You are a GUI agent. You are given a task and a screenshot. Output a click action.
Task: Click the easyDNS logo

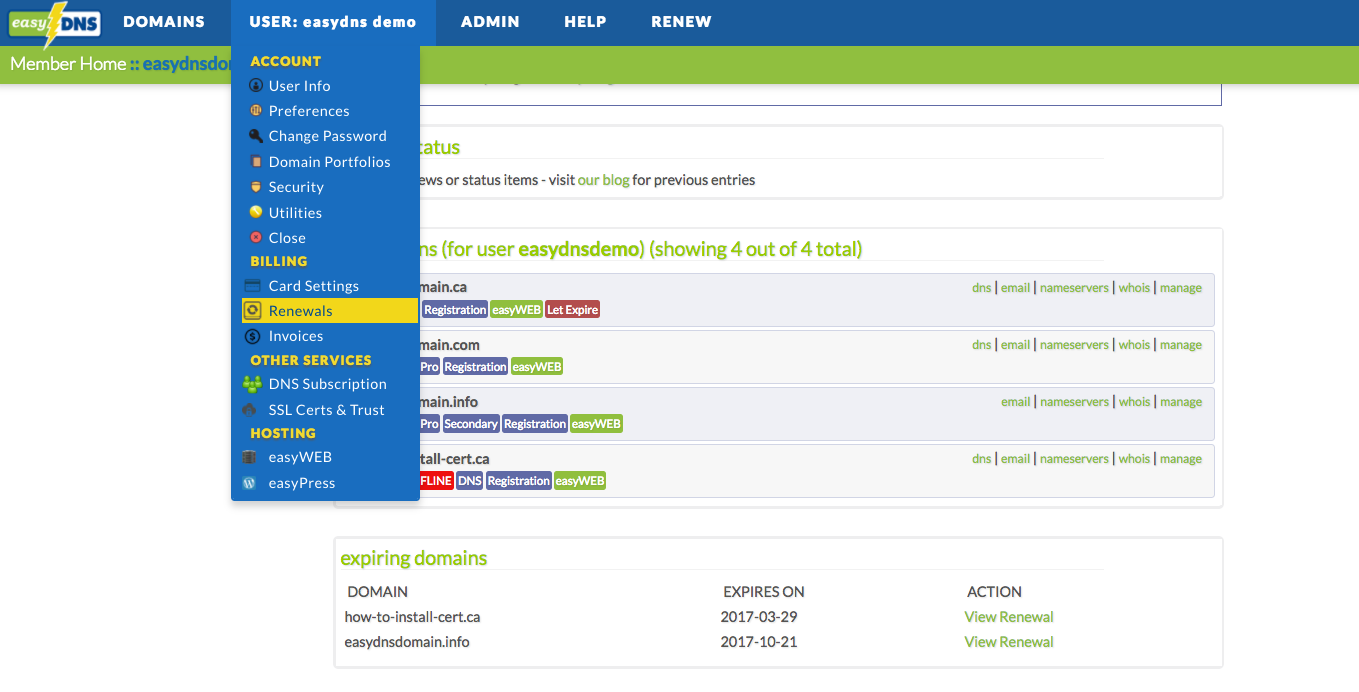point(55,26)
